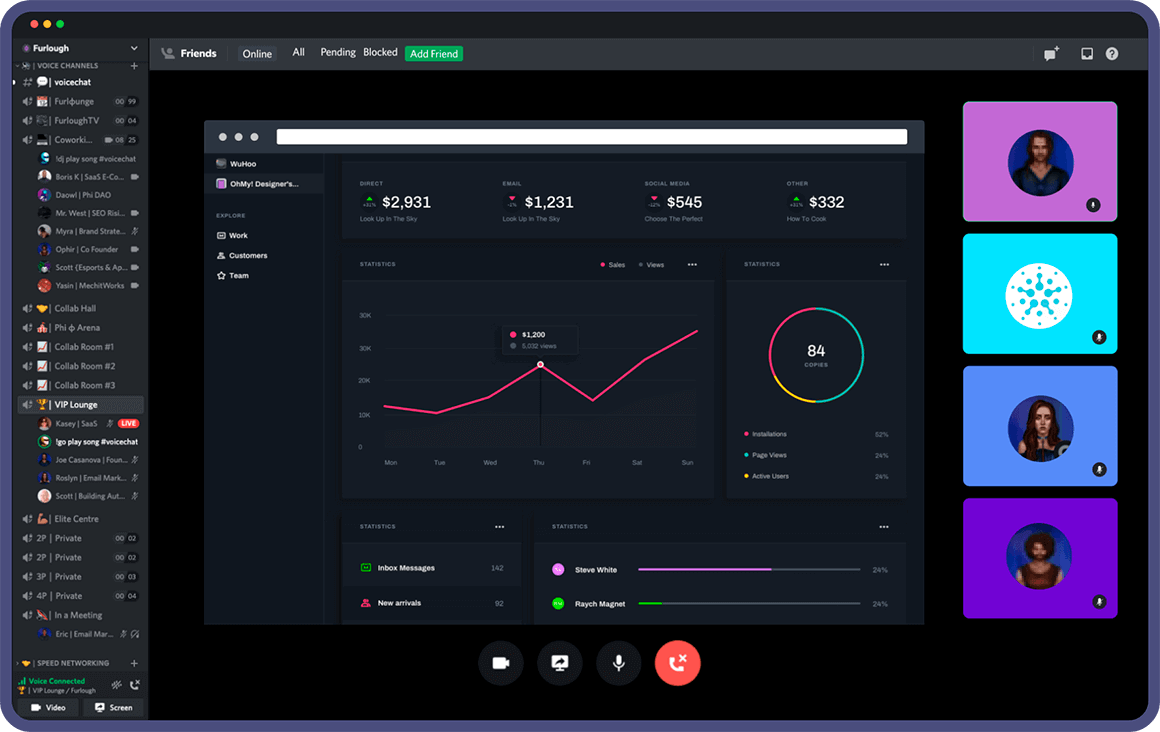Open the help question mark icon
This screenshot has height=732, width=1160.
click(1112, 54)
